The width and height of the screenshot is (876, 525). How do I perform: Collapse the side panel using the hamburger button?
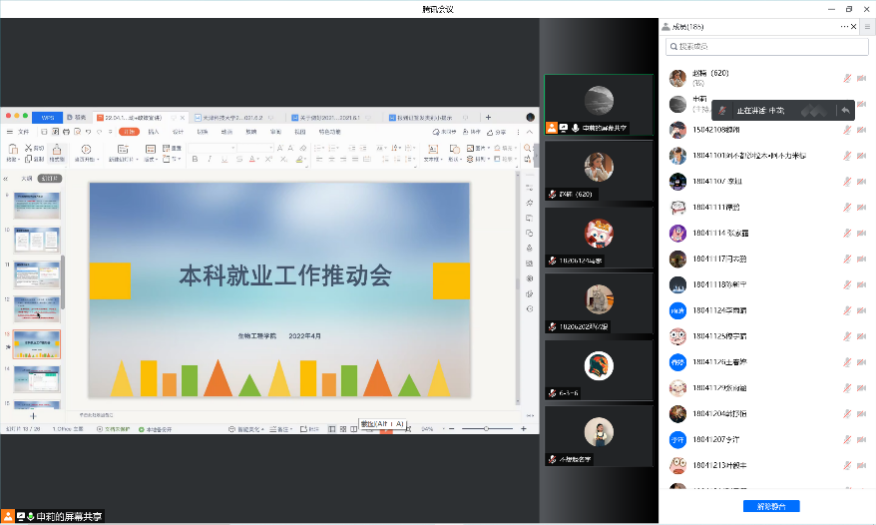click(867, 26)
